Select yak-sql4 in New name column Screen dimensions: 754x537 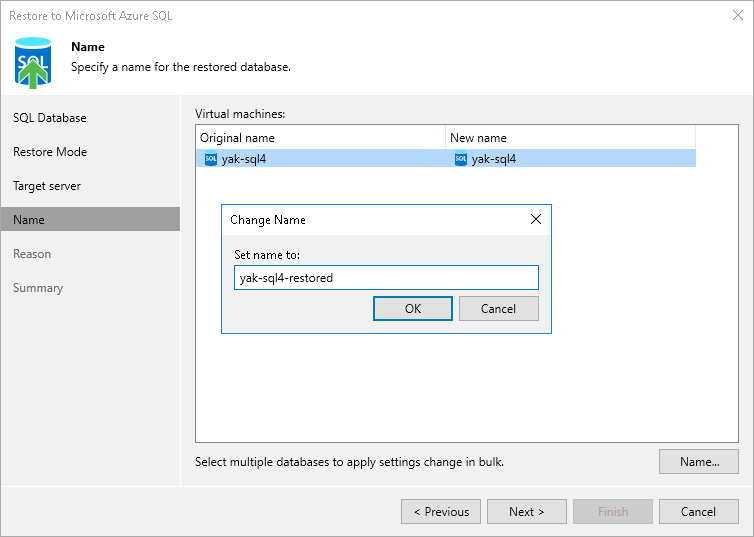coord(494,159)
